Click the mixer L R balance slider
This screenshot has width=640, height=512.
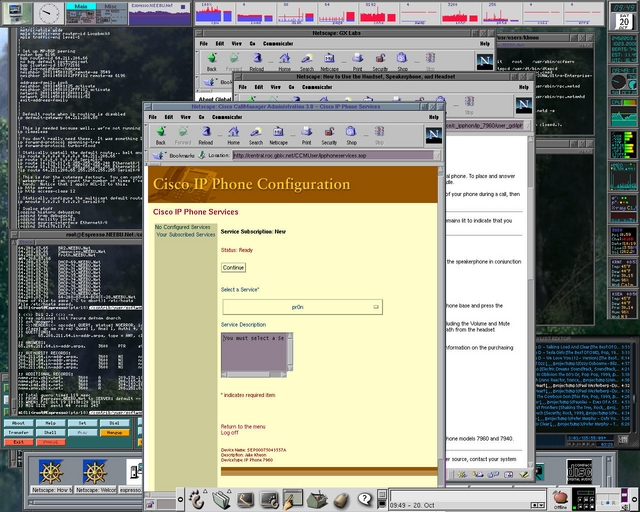pos(609,503)
